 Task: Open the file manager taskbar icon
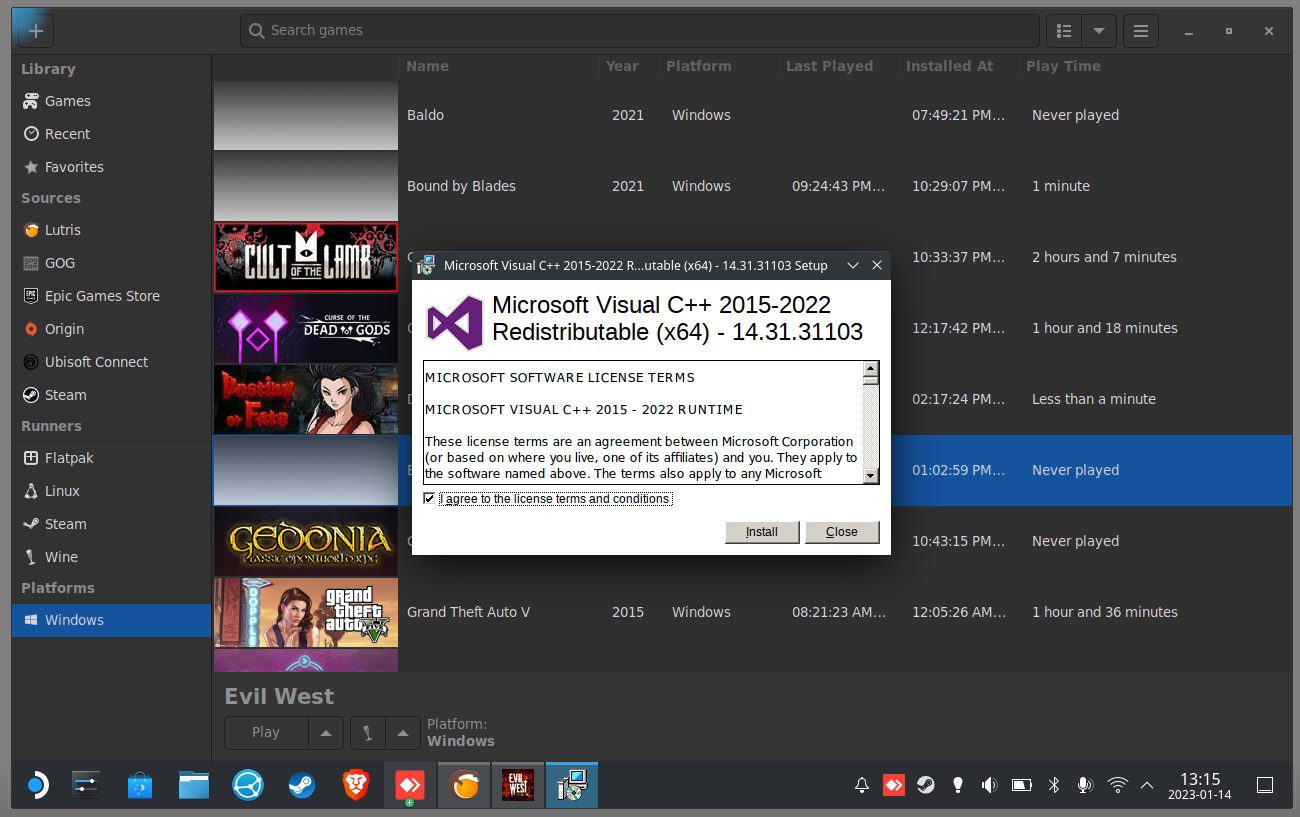coord(194,786)
